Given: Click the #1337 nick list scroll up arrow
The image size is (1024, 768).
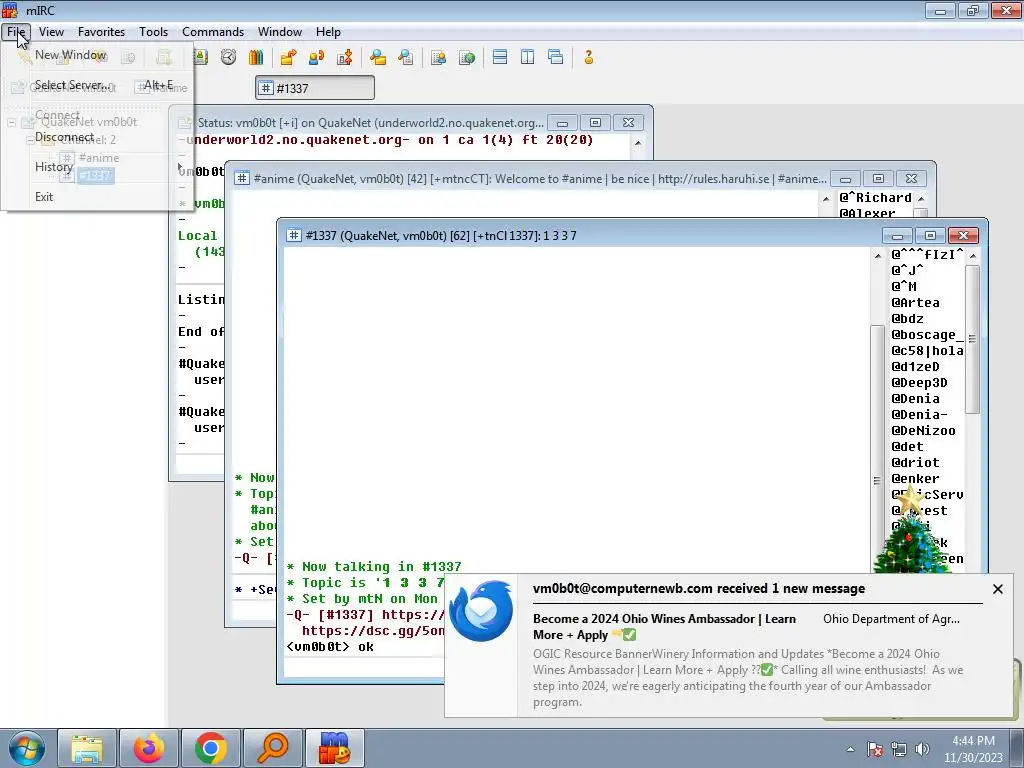Looking at the screenshot, I should coord(972,255).
